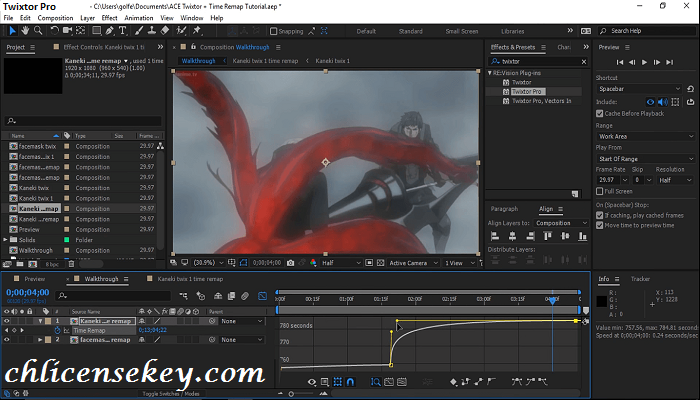Open the Graph Editor toggle icon
Screen dimensions: 700x400
(x=262, y=296)
